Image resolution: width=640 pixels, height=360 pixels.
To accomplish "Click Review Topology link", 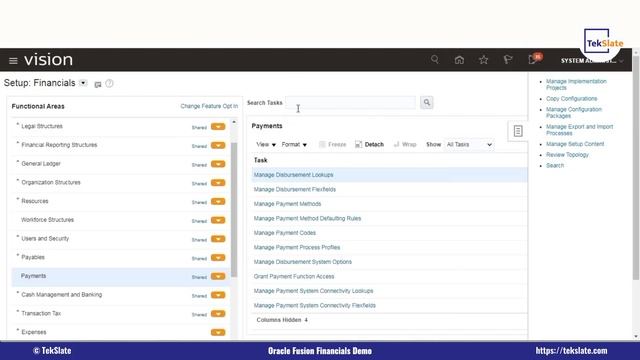I will [567, 155].
